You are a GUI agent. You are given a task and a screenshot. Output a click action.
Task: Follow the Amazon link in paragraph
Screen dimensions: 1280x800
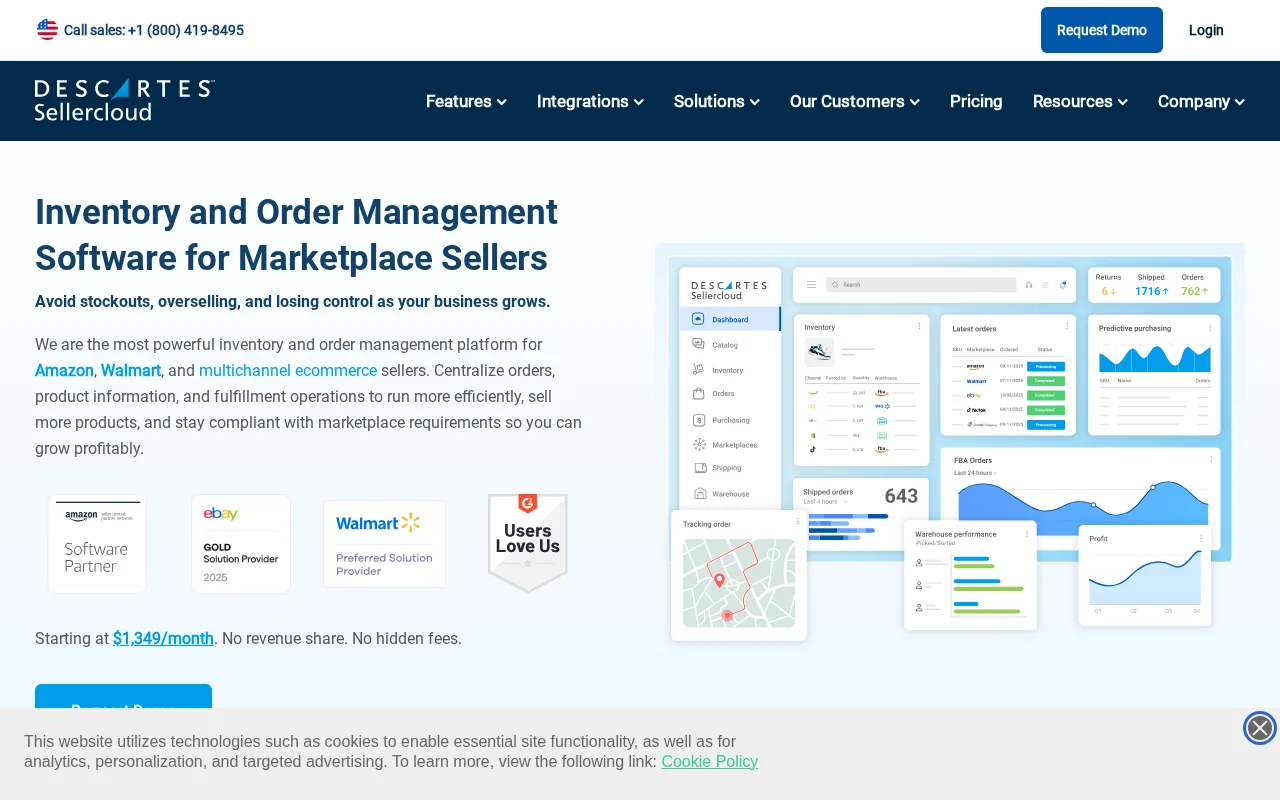(x=64, y=370)
